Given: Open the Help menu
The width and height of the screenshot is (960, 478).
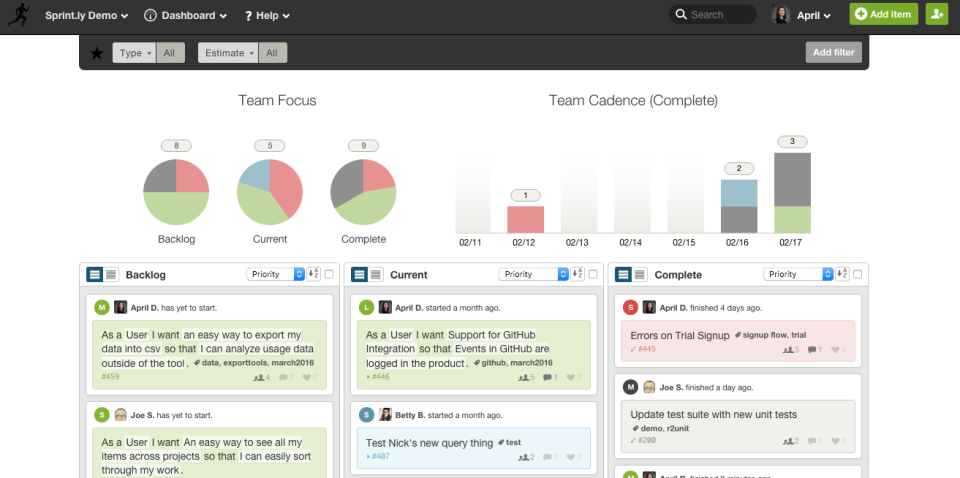Looking at the screenshot, I should pyautogui.click(x=267, y=16).
